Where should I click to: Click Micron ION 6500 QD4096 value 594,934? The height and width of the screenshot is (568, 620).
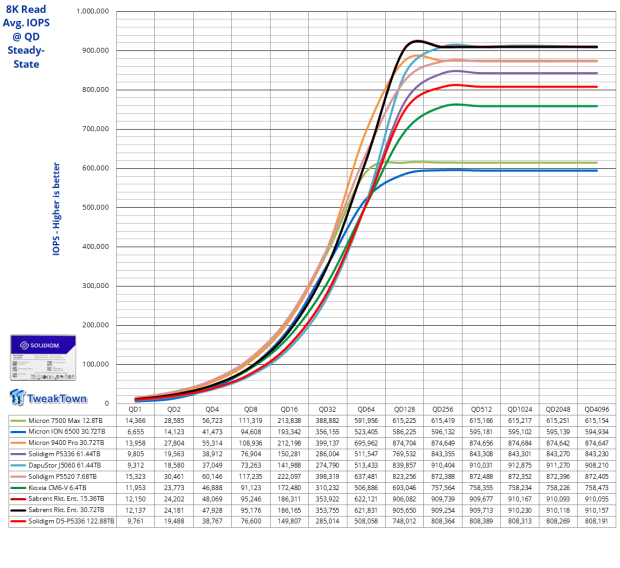(597, 432)
